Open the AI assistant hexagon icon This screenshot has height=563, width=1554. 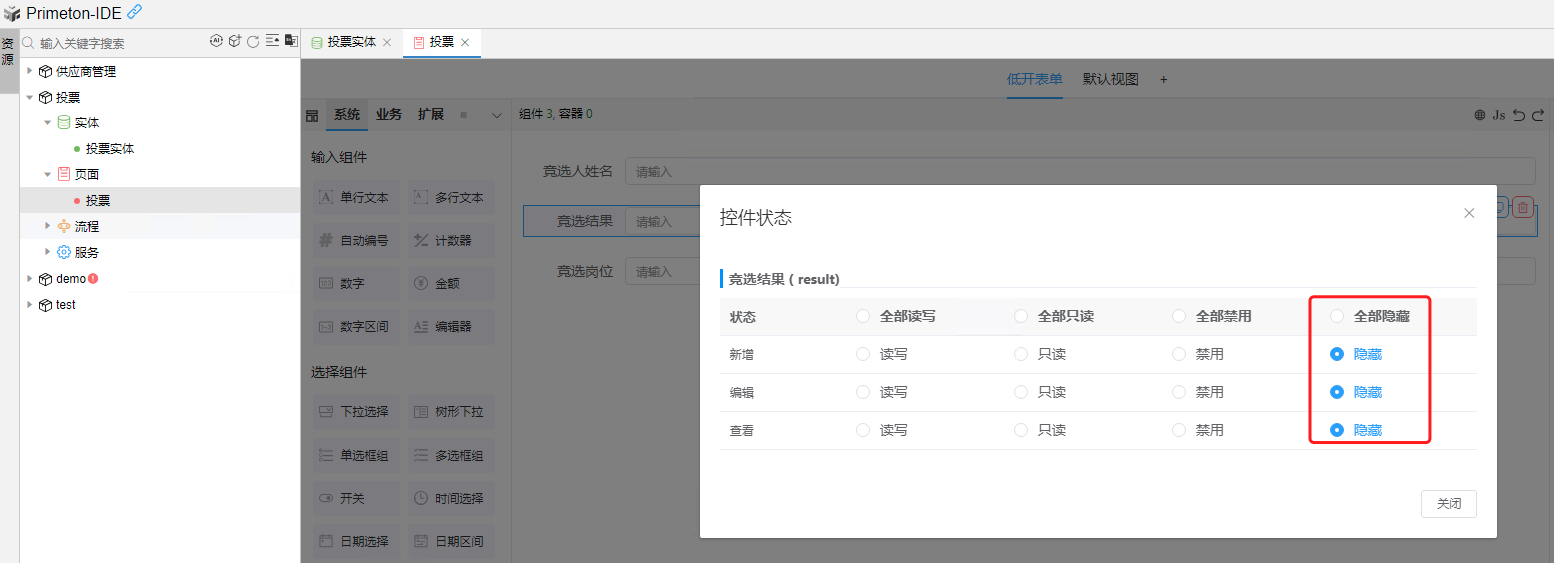(216, 42)
